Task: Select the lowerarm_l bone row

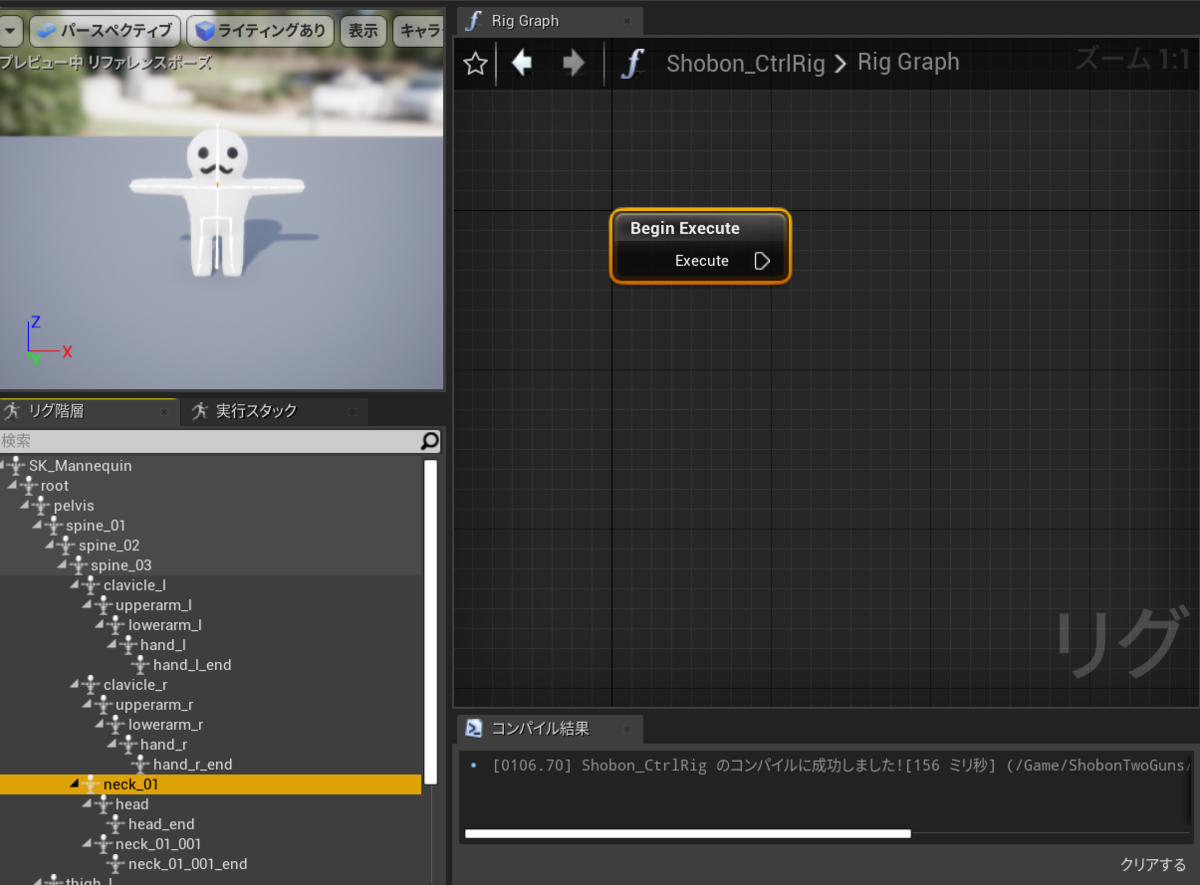Action: 210,625
